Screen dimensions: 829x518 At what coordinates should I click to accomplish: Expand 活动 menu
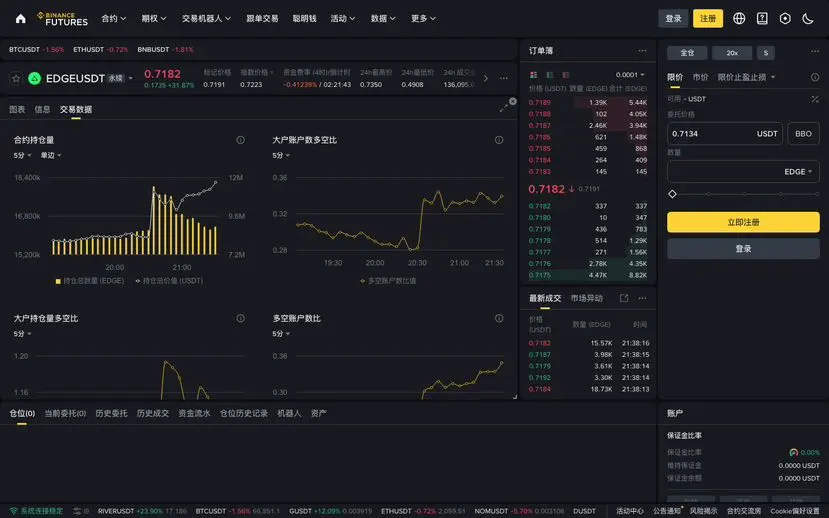pos(343,18)
